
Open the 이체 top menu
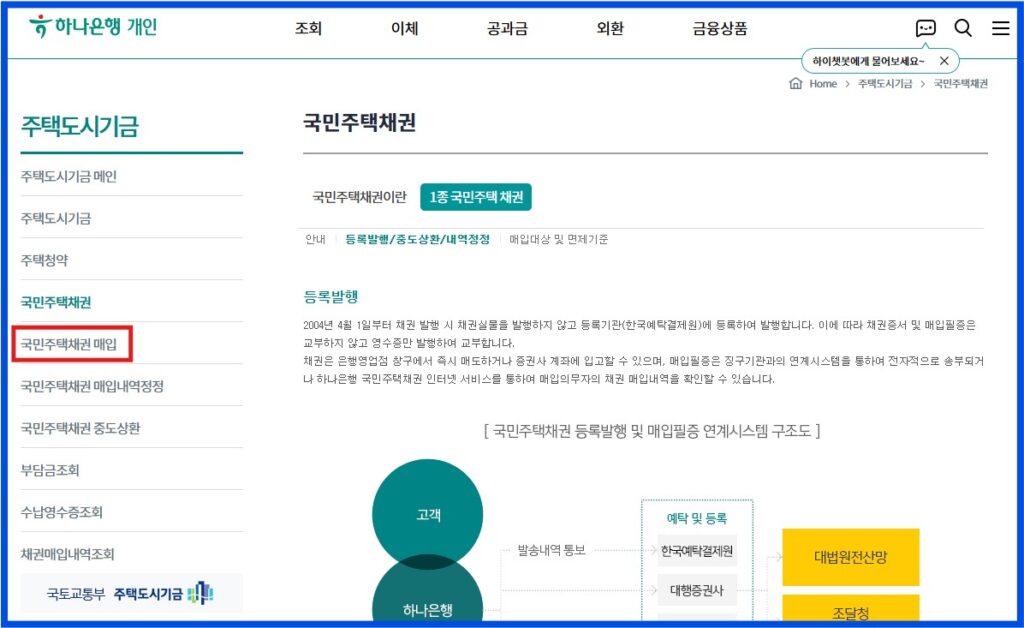pos(404,29)
